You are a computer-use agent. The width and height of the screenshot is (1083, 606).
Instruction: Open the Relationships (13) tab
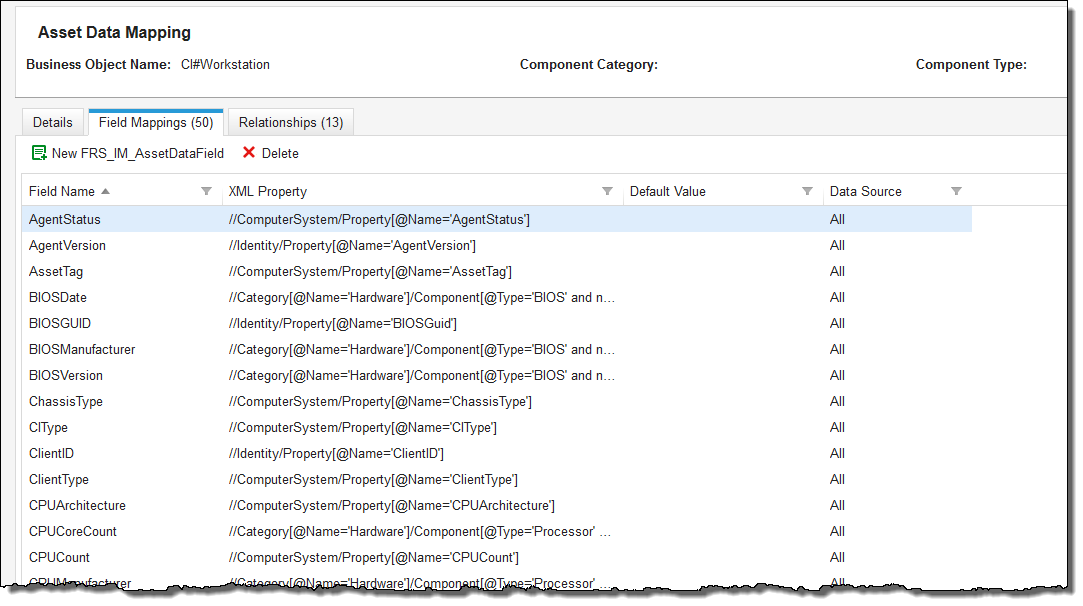pos(291,122)
